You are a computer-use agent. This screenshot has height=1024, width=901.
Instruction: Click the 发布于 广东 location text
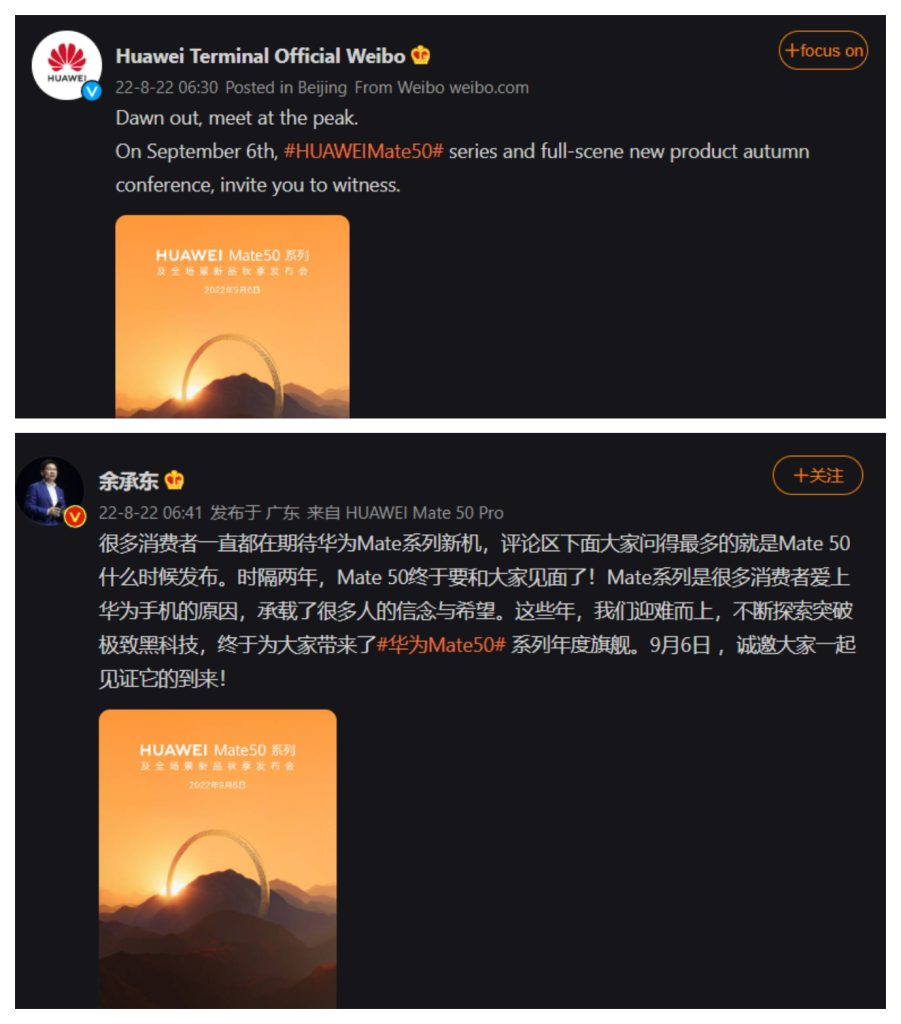tap(255, 513)
